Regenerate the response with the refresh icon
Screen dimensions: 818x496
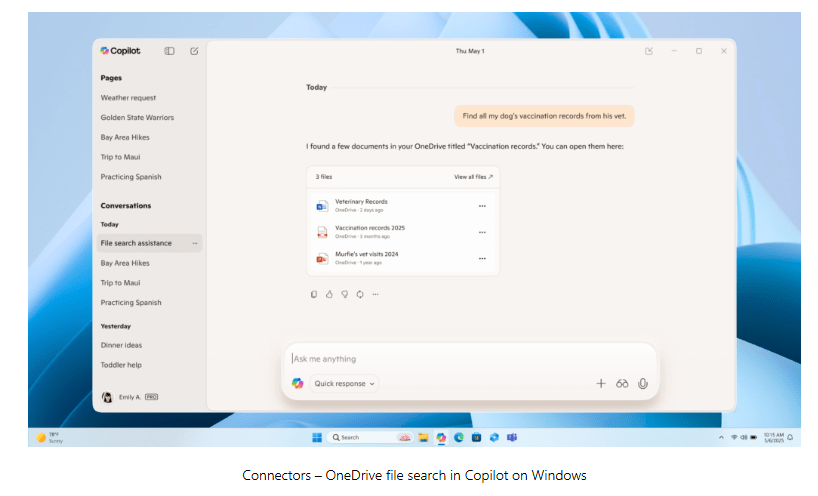pyautogui.click(x=359, y=294)
